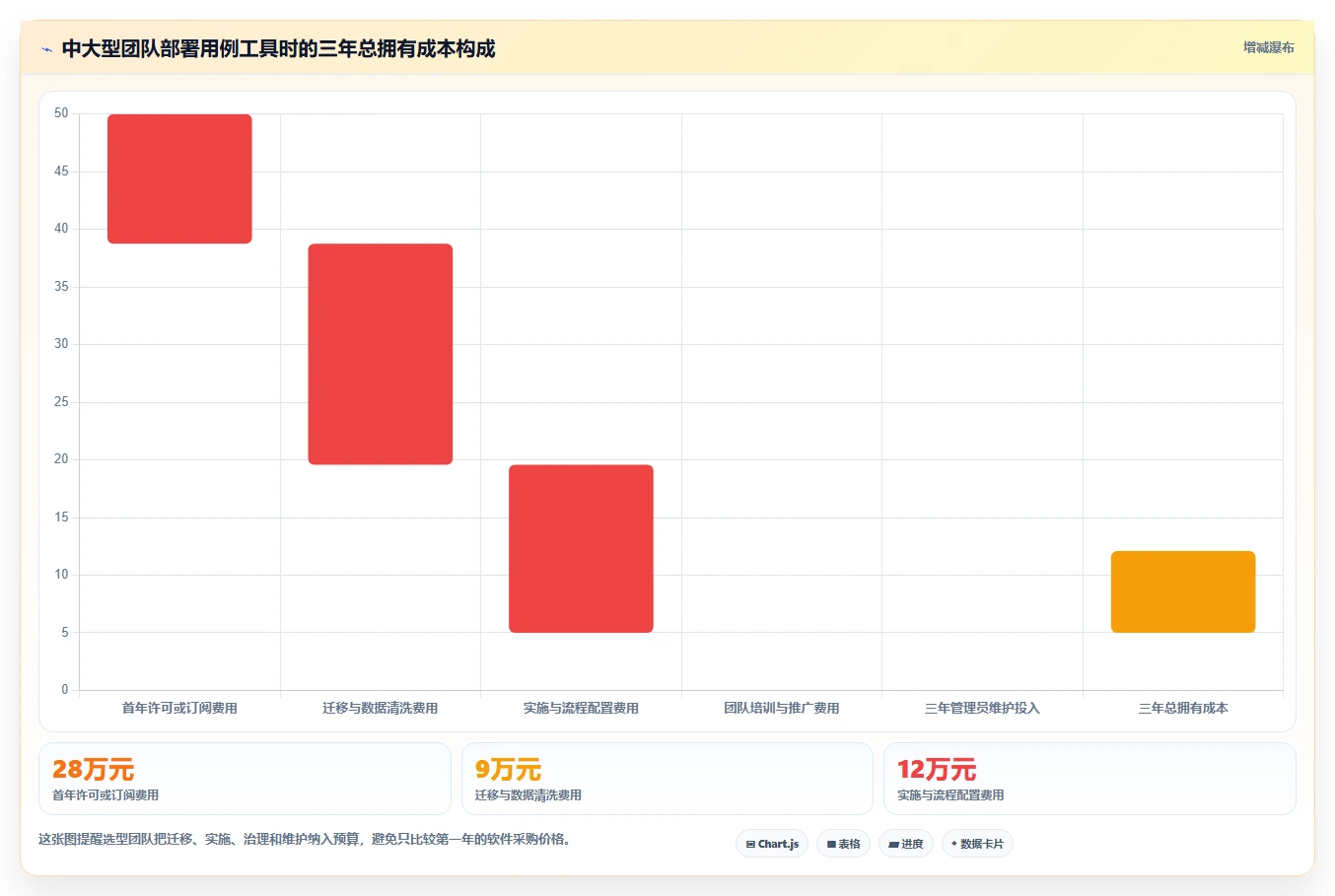Click the red bar for 首年许可或订阅费用
Screen dimensions: 1335x896
pos(179,178)
